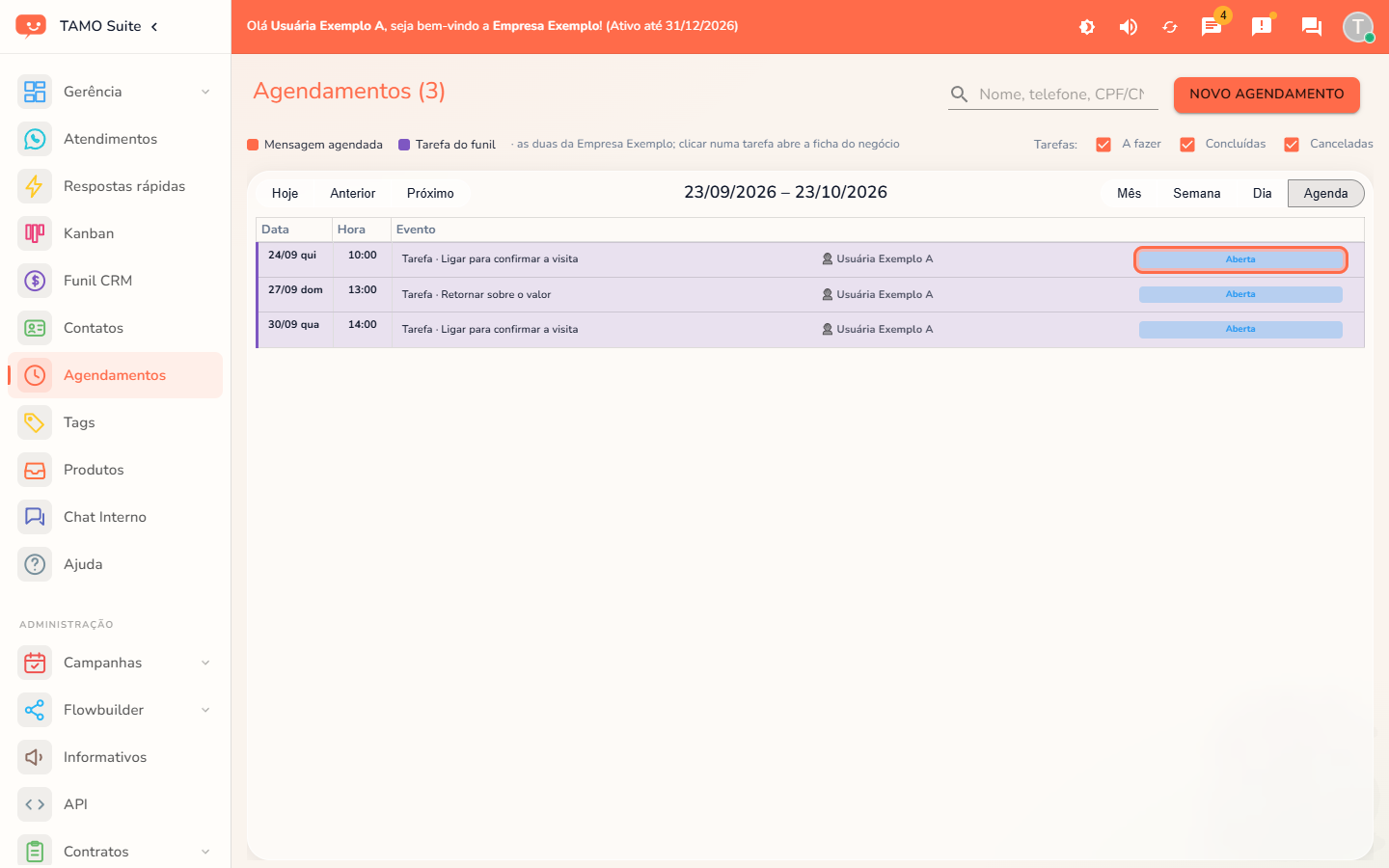Click the refresh sync icon in header

click(x=1170, y=27)
